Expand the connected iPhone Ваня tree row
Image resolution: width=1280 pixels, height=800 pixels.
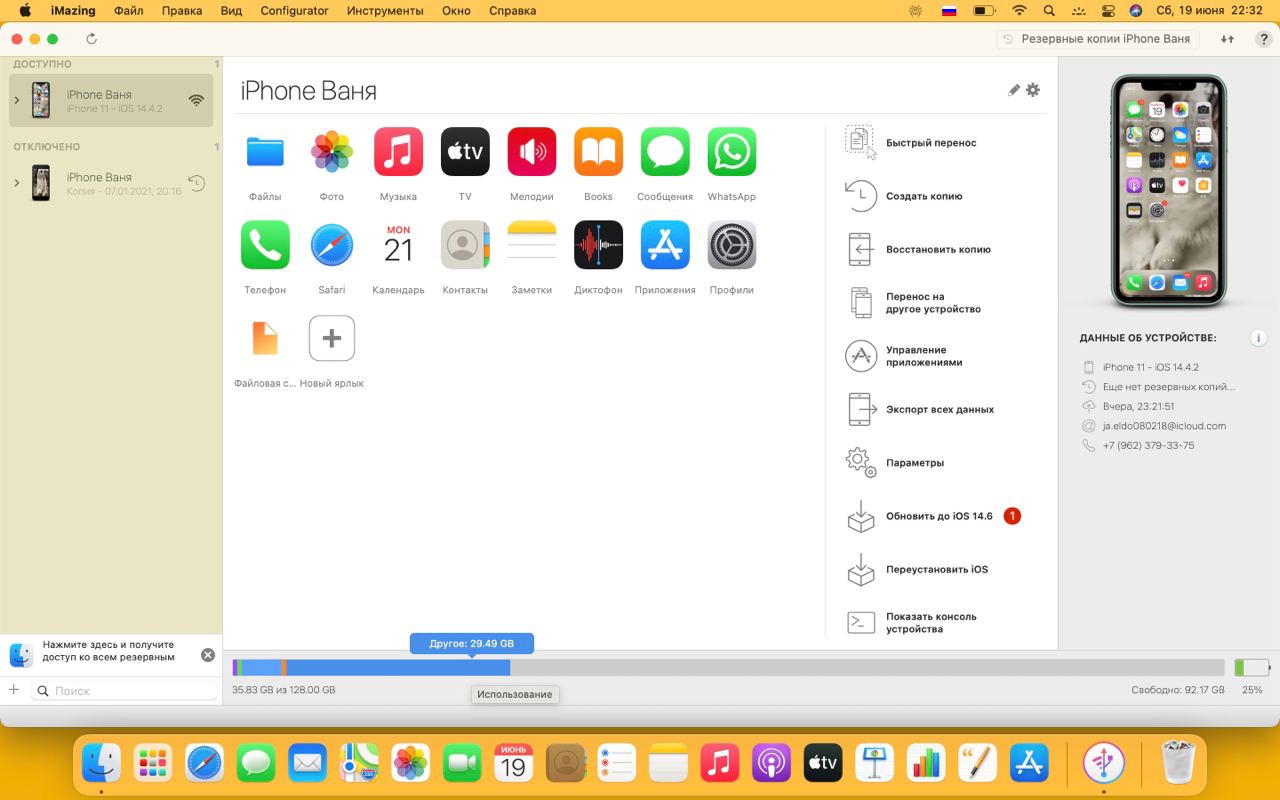point(17,100)
